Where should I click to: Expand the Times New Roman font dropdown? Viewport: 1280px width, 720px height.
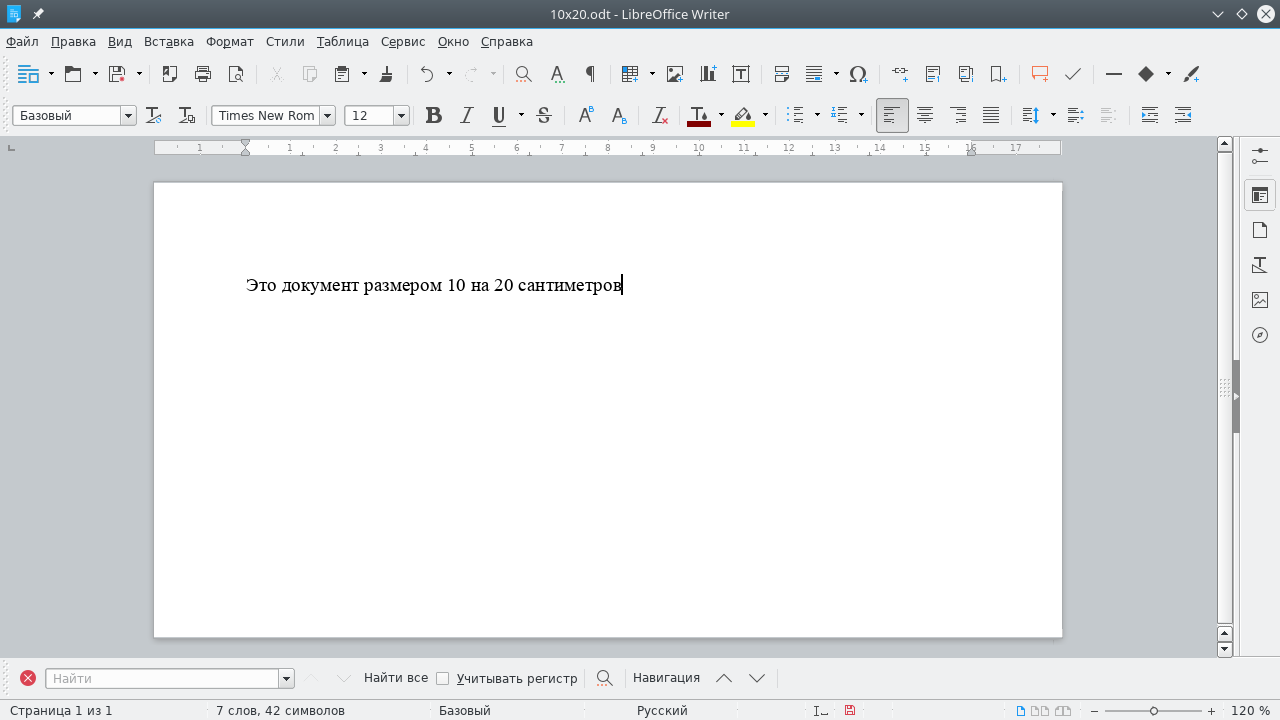pyautogui.click(x=327, y=116)
